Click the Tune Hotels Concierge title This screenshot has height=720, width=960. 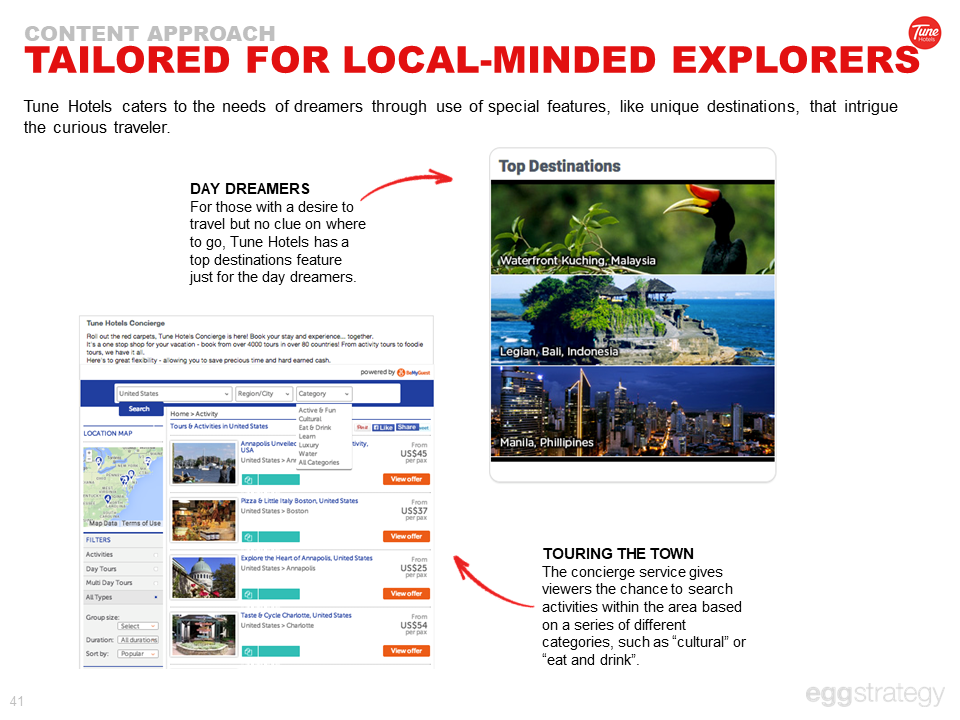126,323
